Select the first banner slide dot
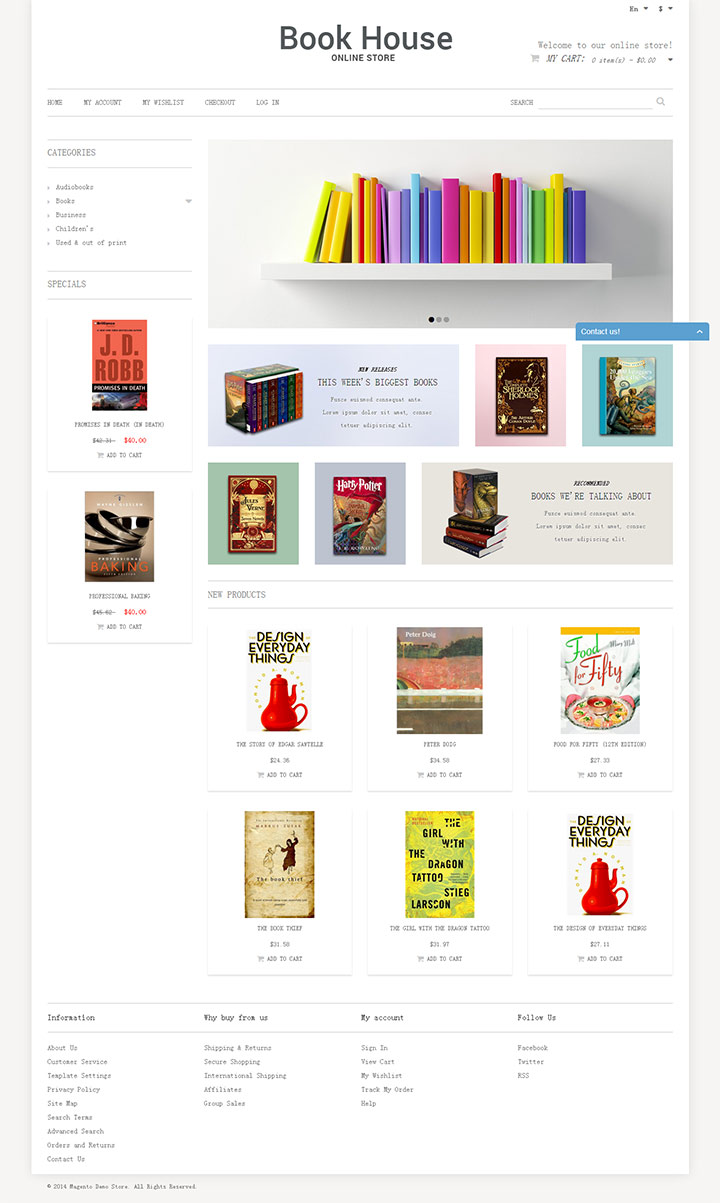720x1203 pixels. [x=431, y=320]
